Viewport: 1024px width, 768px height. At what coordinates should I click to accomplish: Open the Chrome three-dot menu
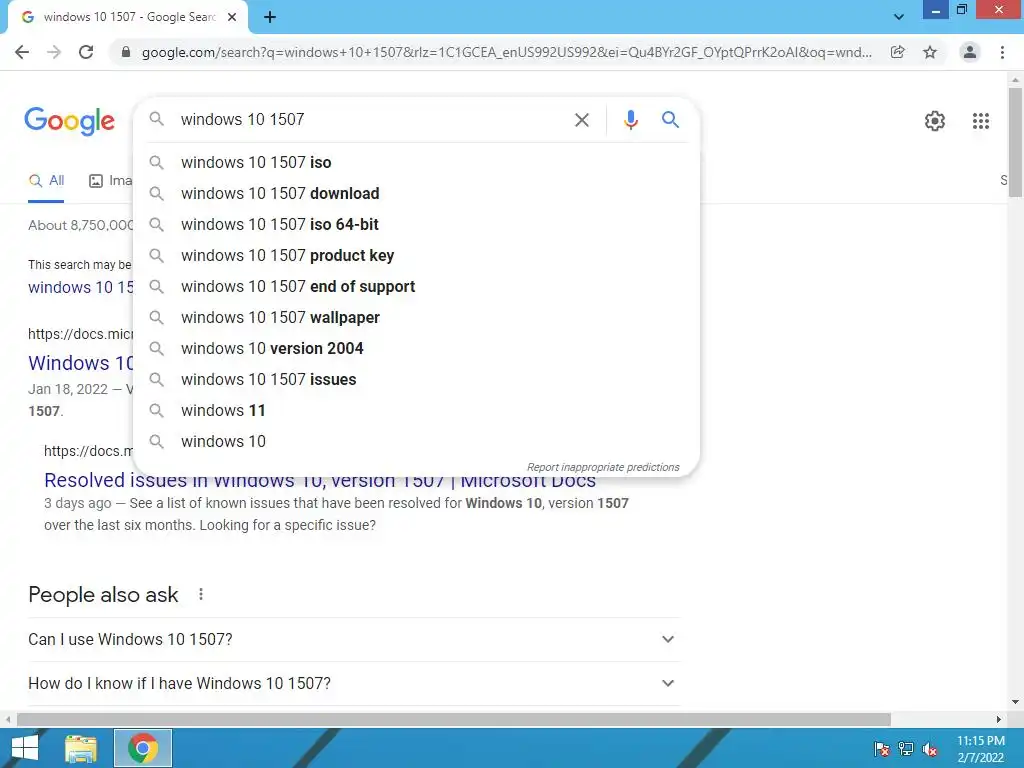click(x=1002, y=52)
